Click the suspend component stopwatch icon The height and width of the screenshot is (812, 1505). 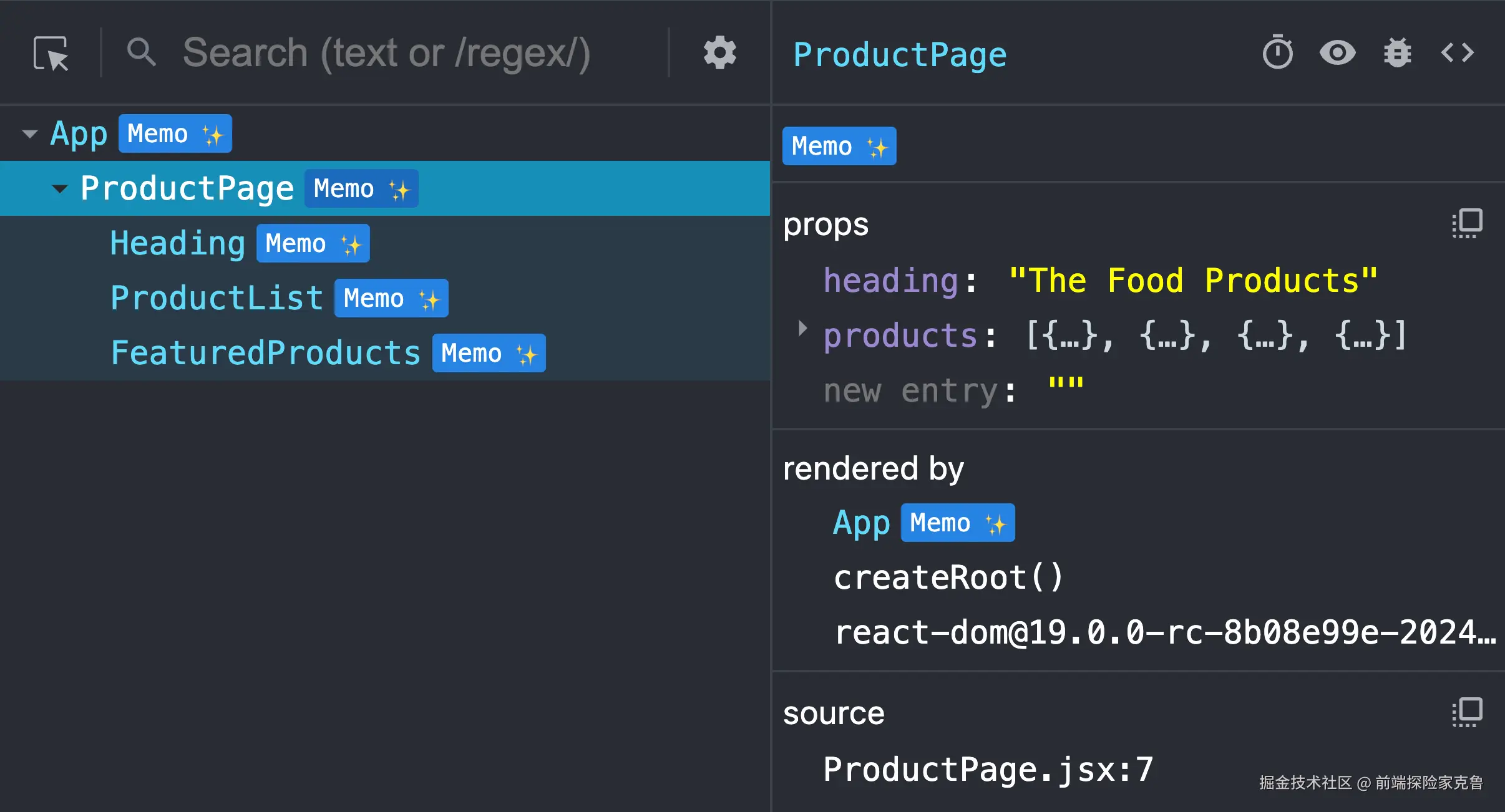[x=1277, y=53]
